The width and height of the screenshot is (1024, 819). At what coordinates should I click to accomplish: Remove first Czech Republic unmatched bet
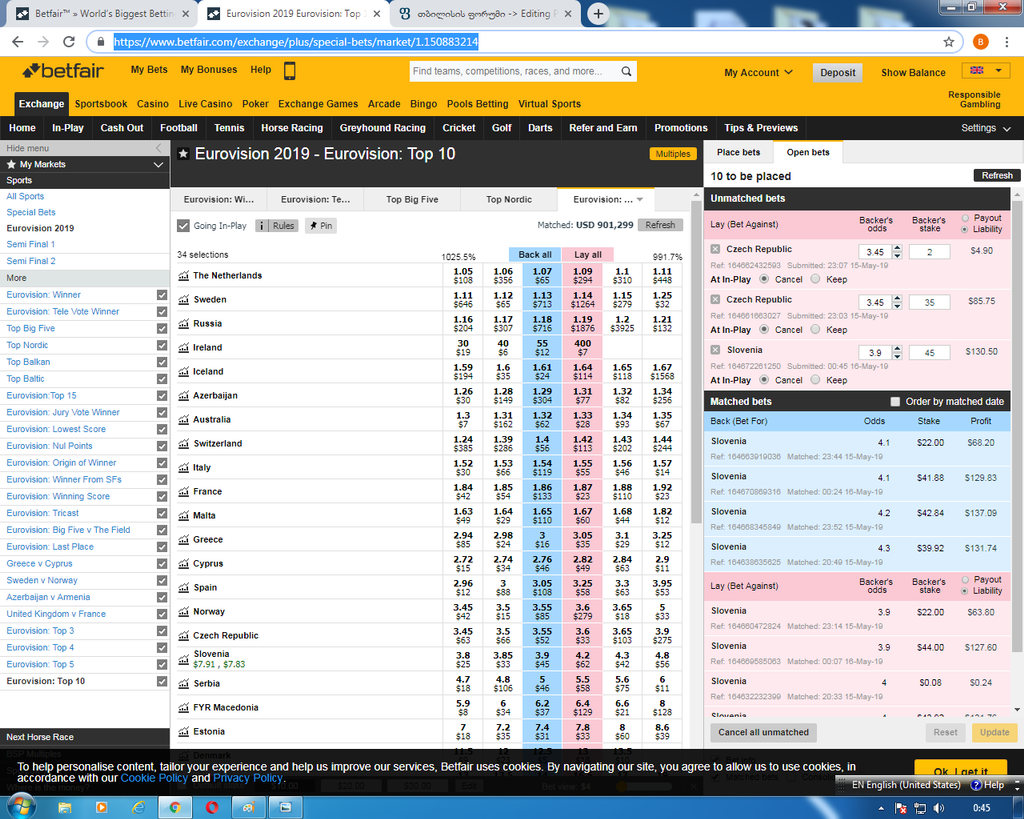coord(715,249)
